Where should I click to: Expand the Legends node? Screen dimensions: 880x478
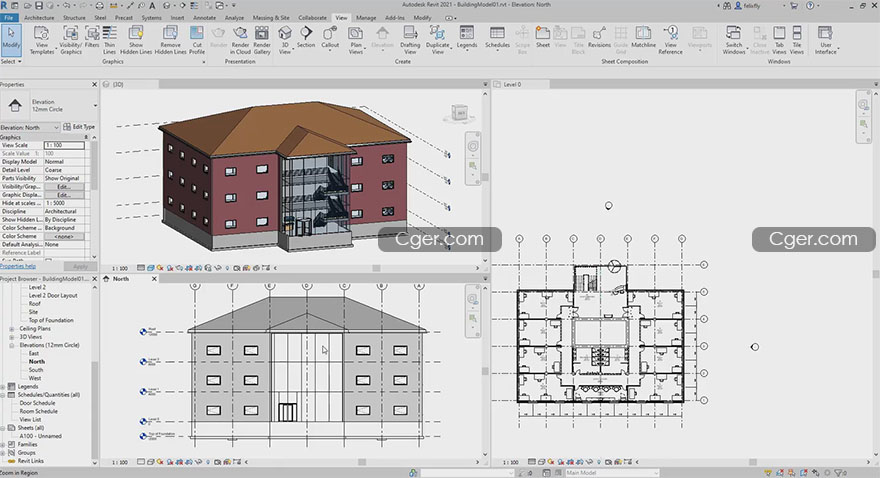(3, 387)
